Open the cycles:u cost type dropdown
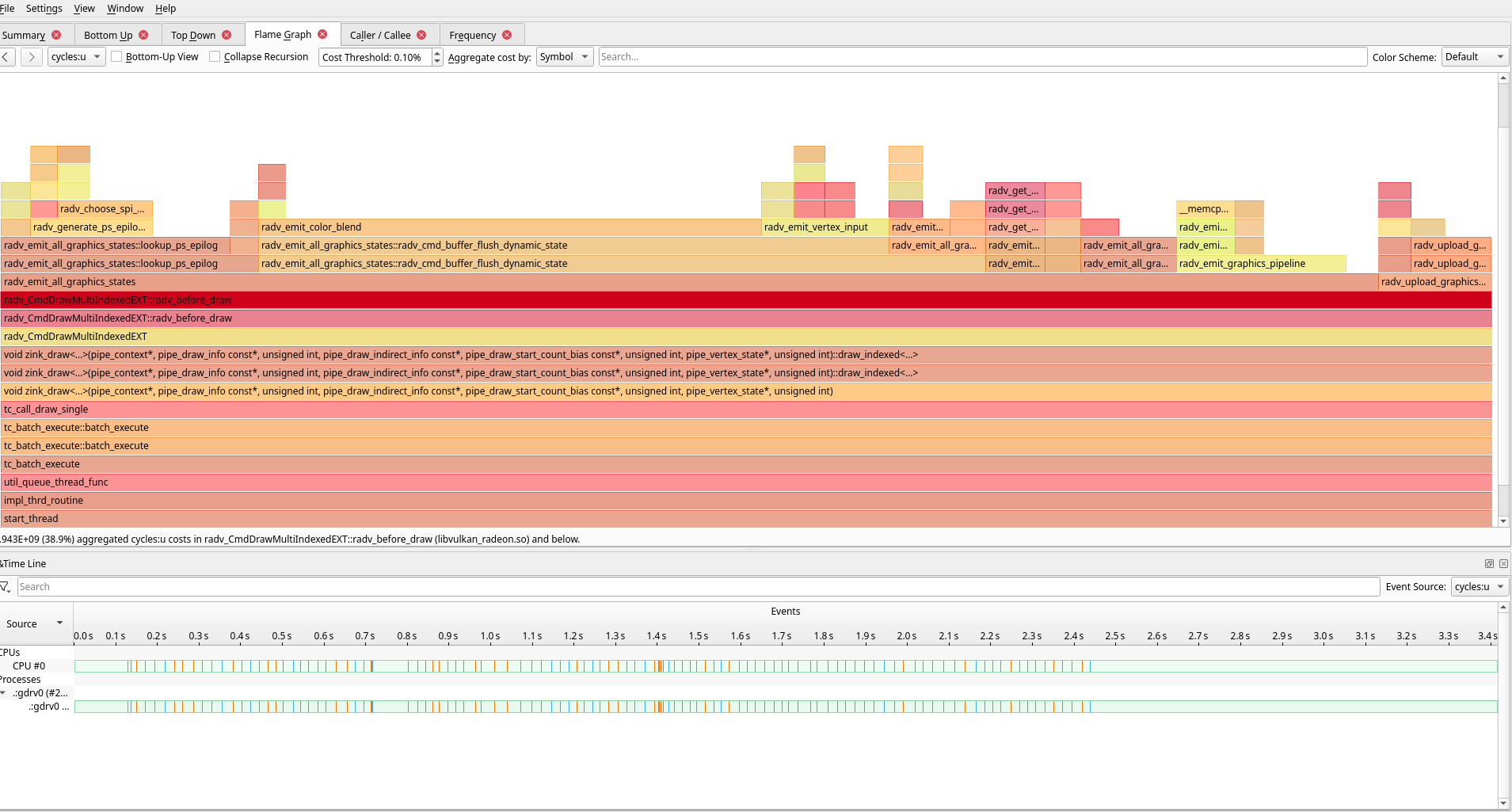The image size is (1512, 812). [x=76, y=57]
